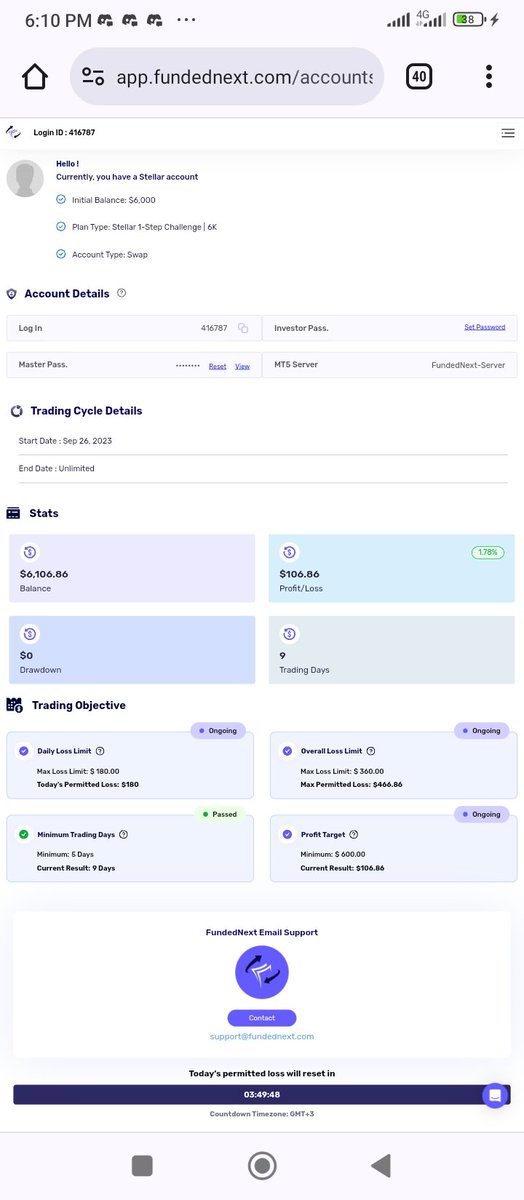Click the FundedNext-Server value
Image resolution: width=524 pixels, height=1200 pixels.
click(x=468, y=366)
